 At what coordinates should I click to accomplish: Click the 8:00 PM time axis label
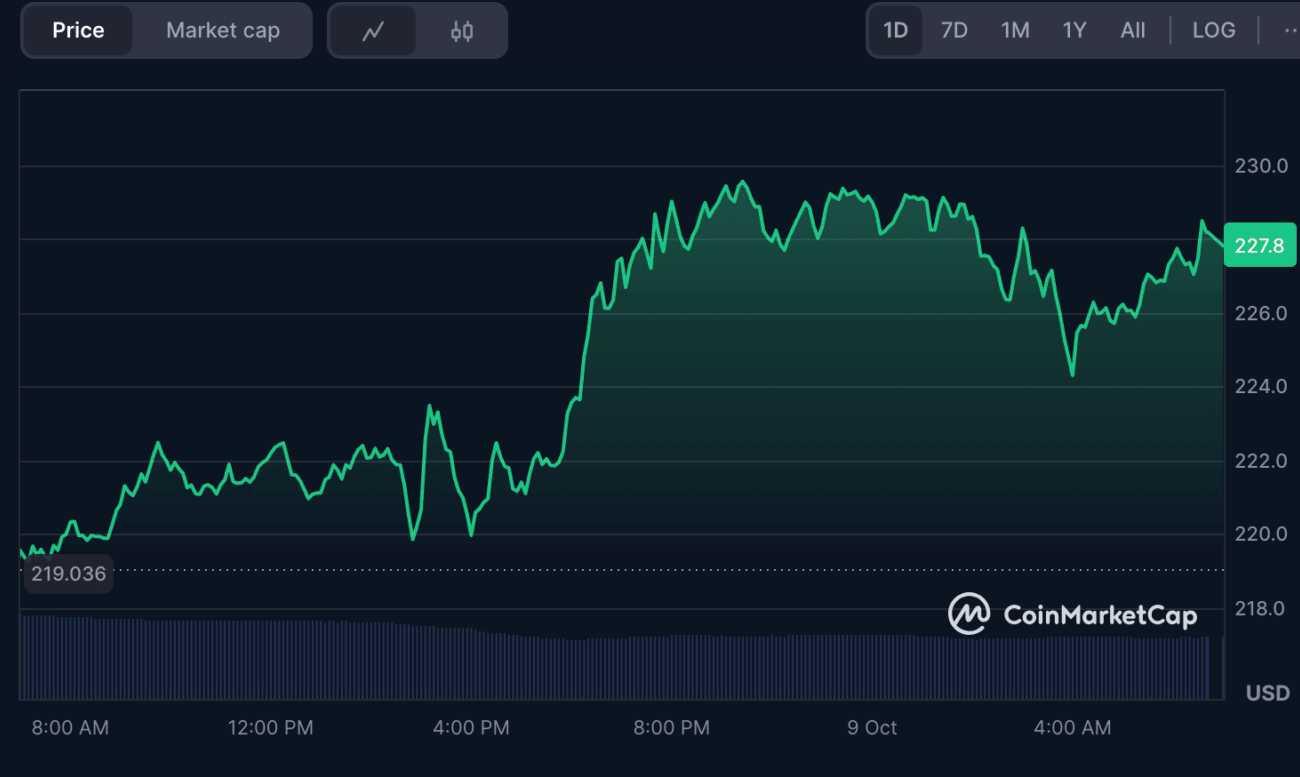tap(671, 728)
